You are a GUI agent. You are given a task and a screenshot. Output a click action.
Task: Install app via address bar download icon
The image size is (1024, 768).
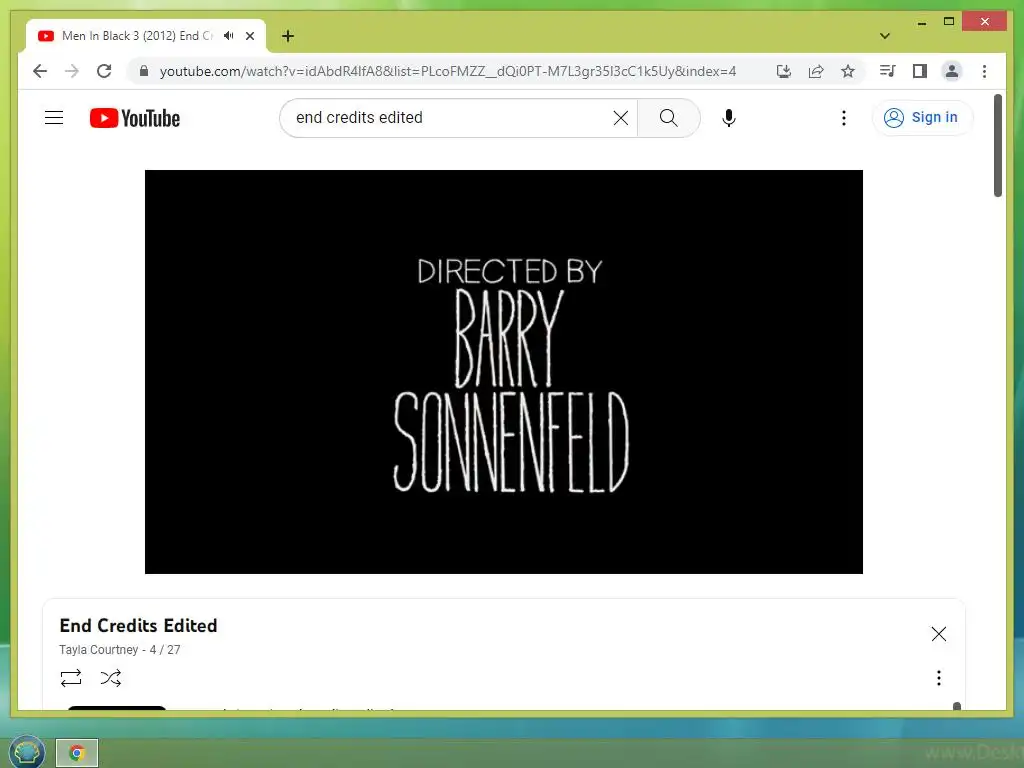(784, 71)
